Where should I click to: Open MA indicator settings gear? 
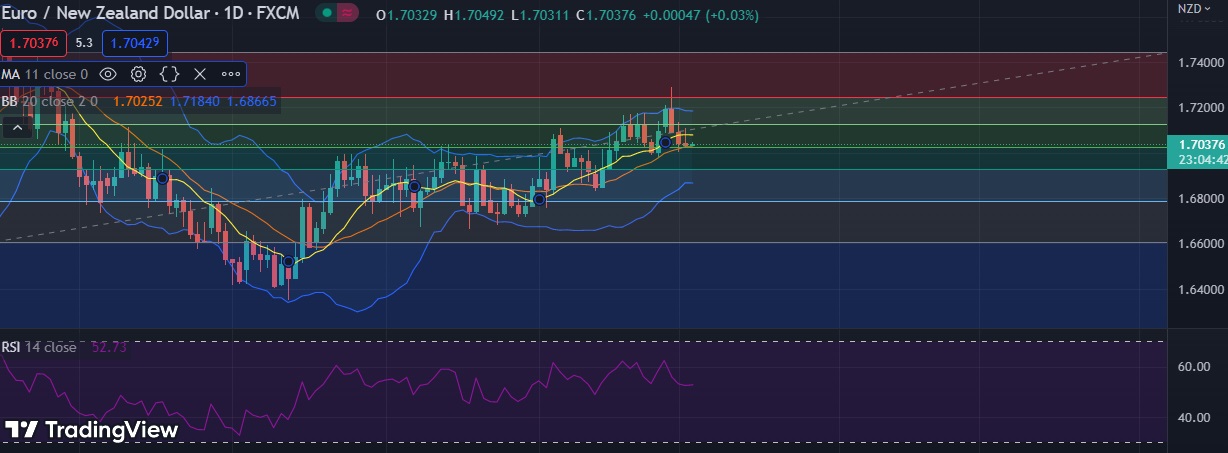(139, 74)
